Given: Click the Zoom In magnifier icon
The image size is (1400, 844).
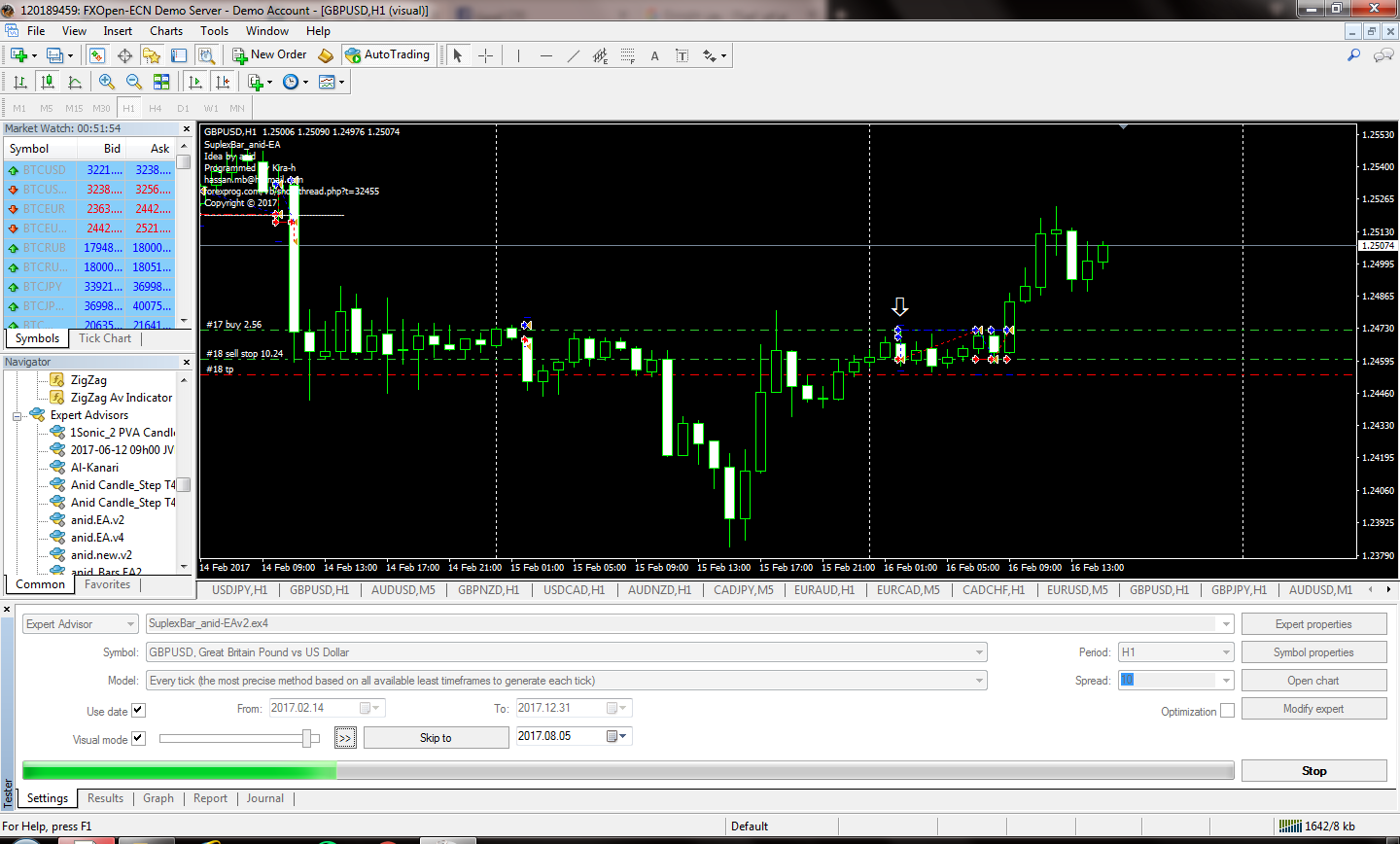Looking at the screenshot, I should tap(107, 82).
